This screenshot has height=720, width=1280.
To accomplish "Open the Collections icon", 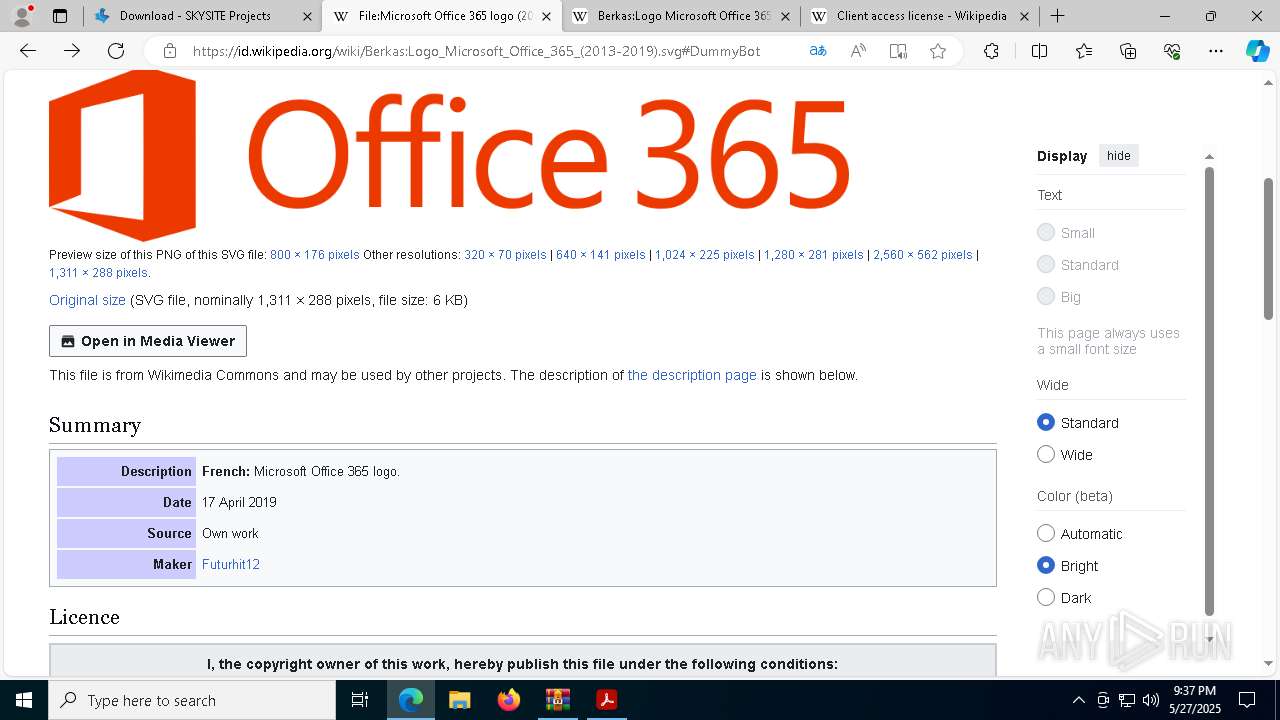I will (1128, 51).
